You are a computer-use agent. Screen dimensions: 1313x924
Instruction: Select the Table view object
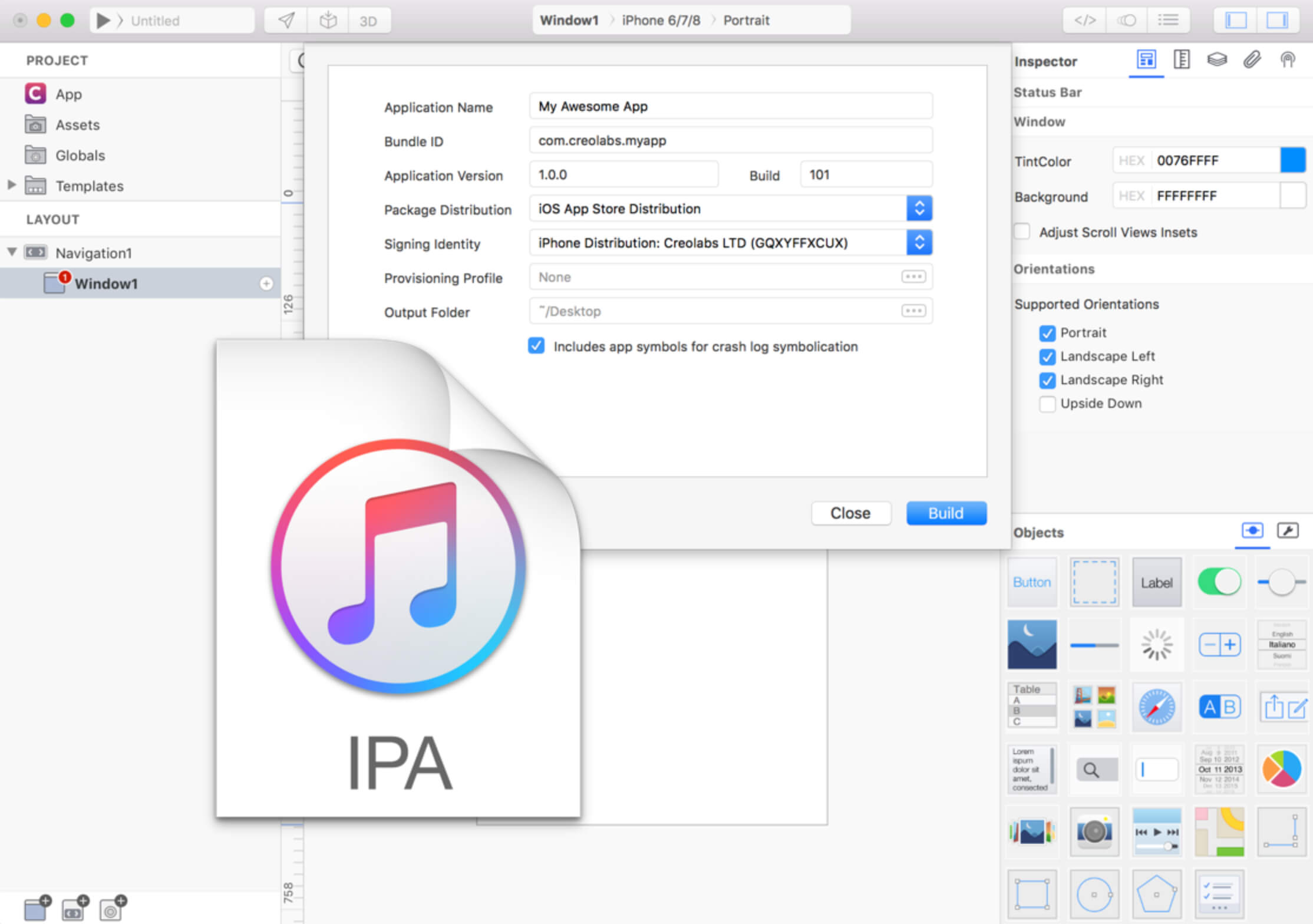(1032, 706)
